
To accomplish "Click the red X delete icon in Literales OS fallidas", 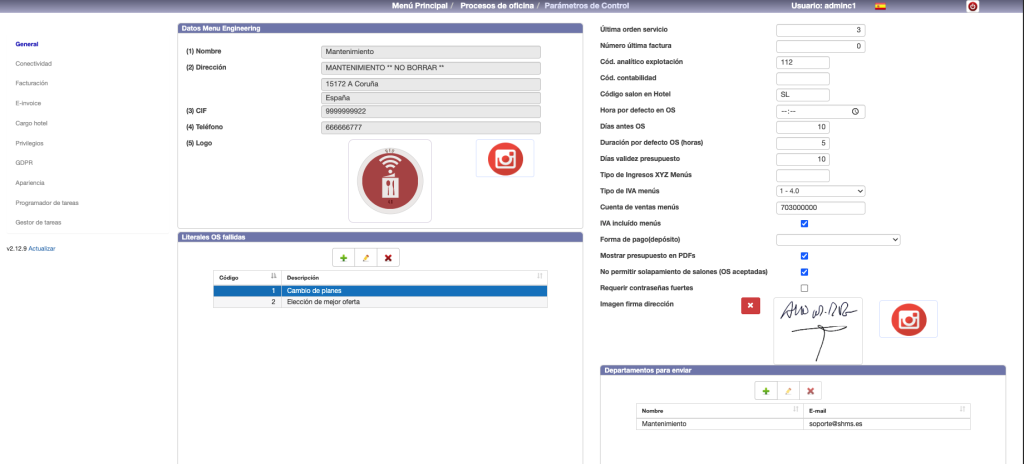I will (388, 258).
